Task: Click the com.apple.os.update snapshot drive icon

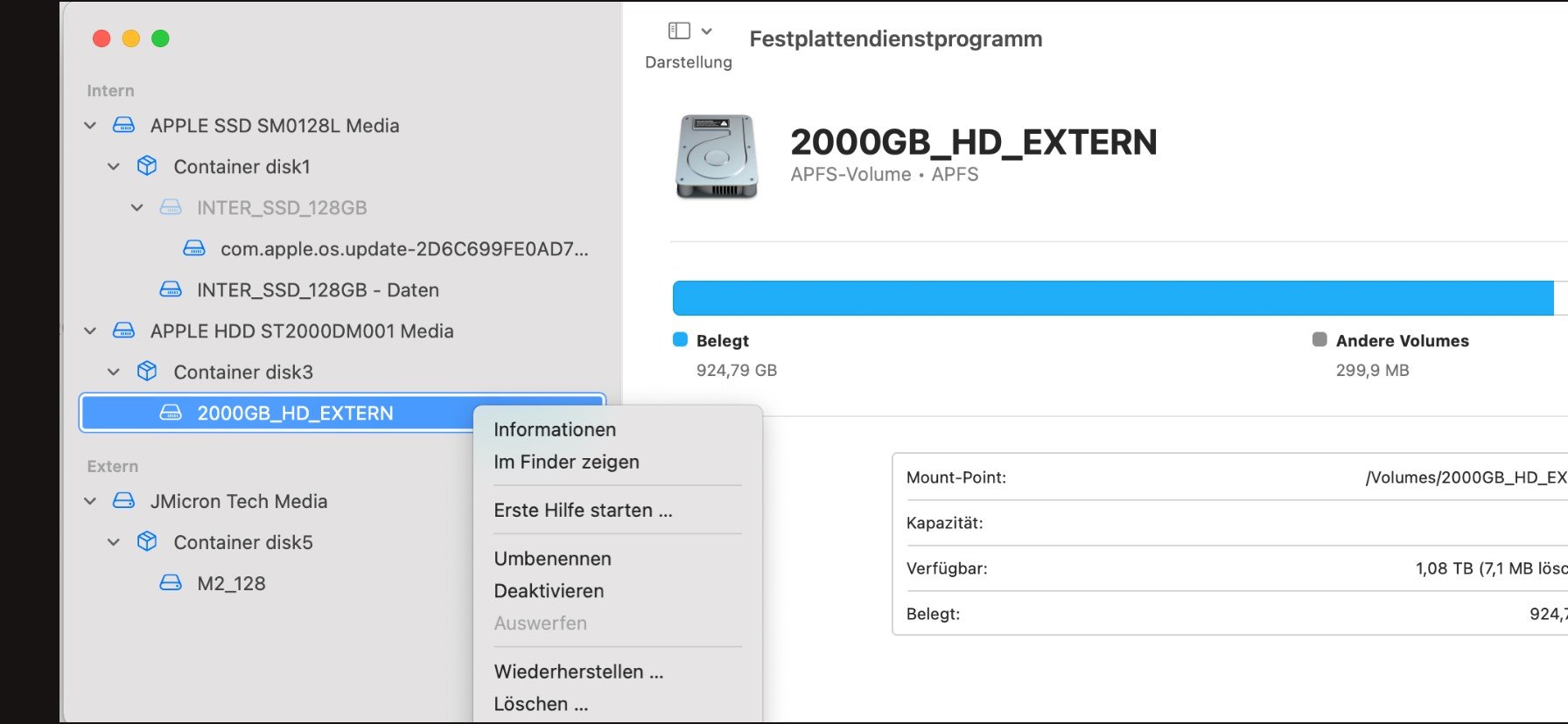Action: tap(194, 248)
